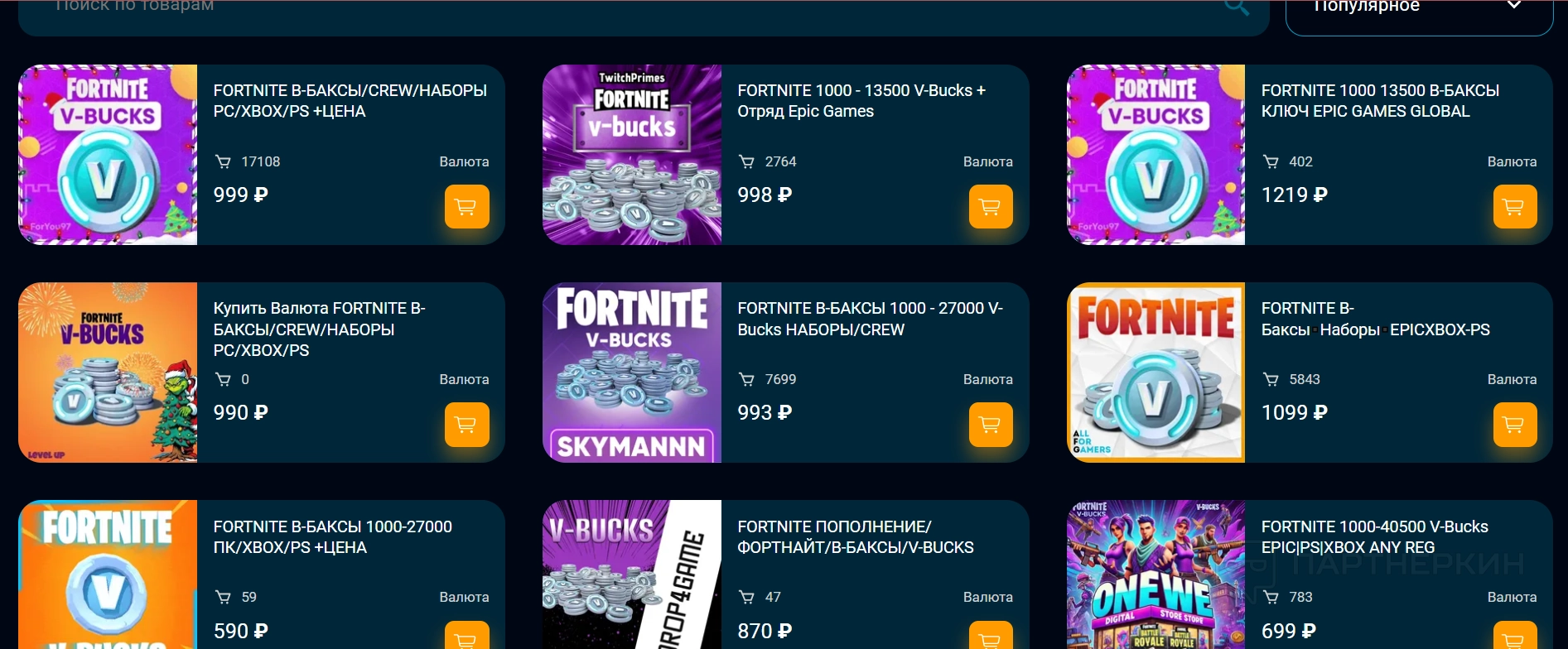The width and height of the screenshot is (1568, 649).
Task: Open FORTNITE 1000 - 13500 V-Bucks + Отряд listing
Action: coord(861,101)
